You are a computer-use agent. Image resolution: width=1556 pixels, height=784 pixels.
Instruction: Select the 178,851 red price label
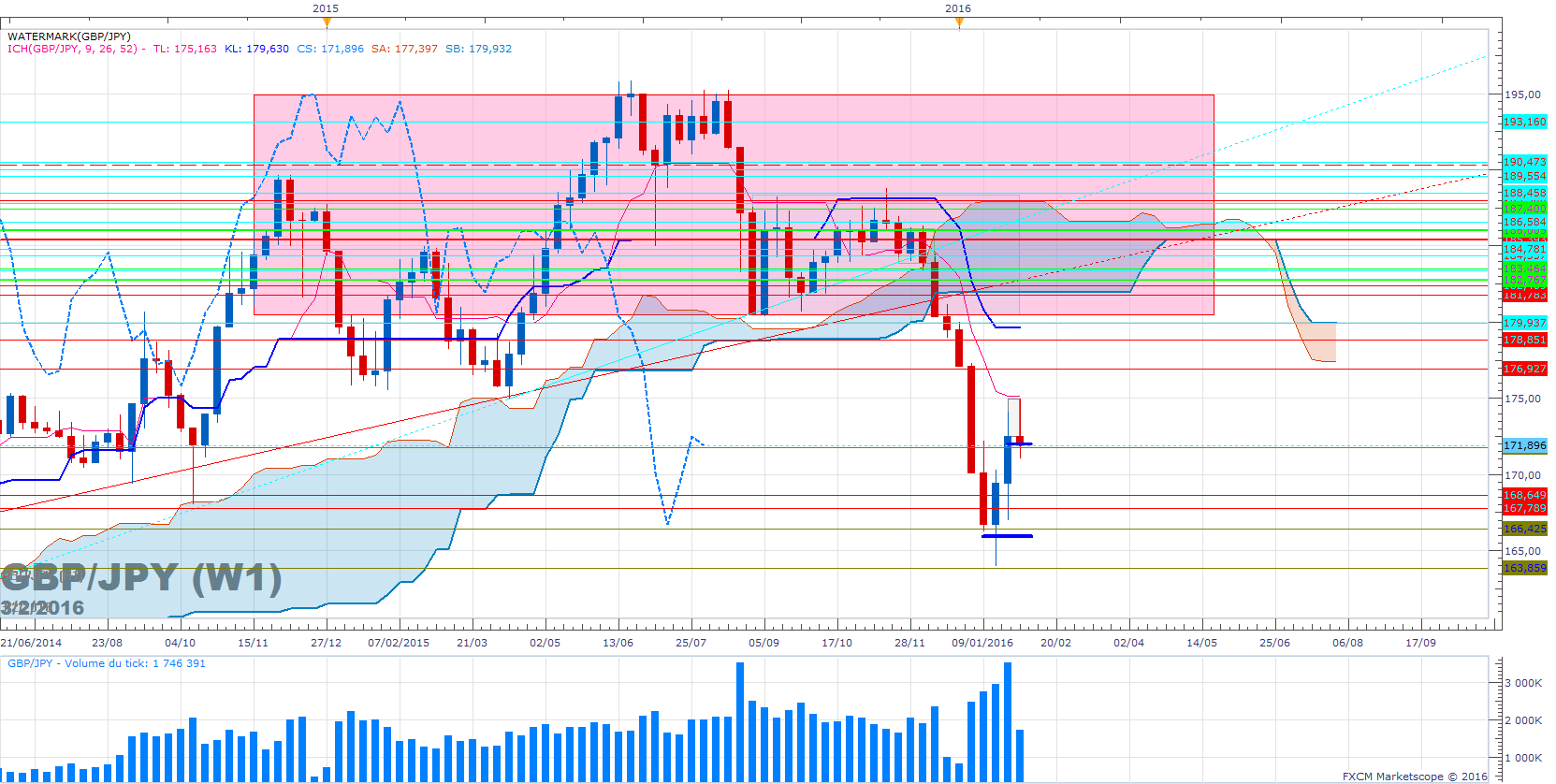(1525, 340)
